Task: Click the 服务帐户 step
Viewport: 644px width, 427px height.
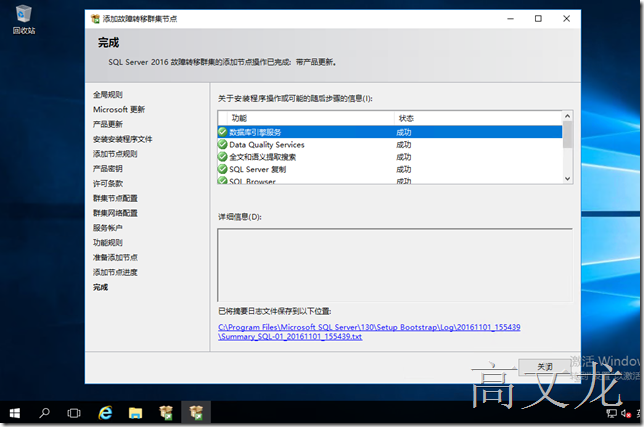Action: [x=108, y=227]
